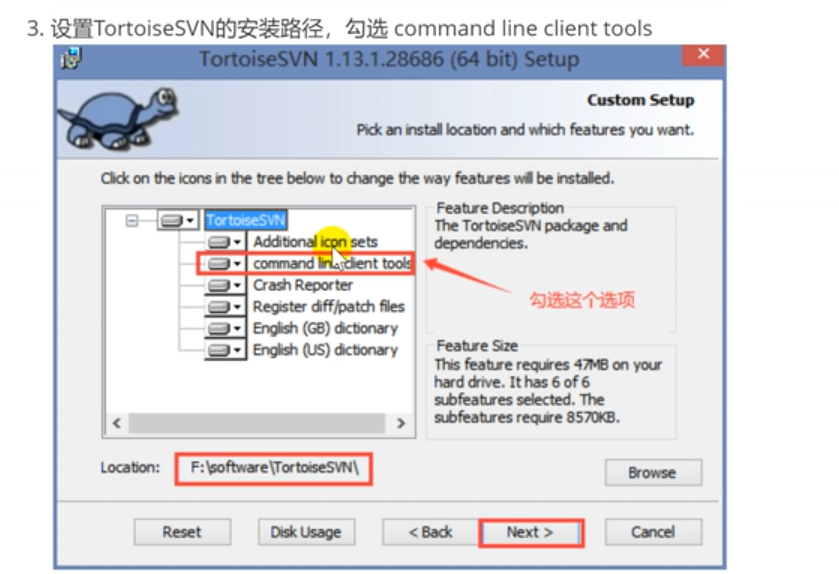Viewport: 839px width, 574px height.
Task: Open the TortoiseSVN root feature drive icon
Action: tap(179, 220)
